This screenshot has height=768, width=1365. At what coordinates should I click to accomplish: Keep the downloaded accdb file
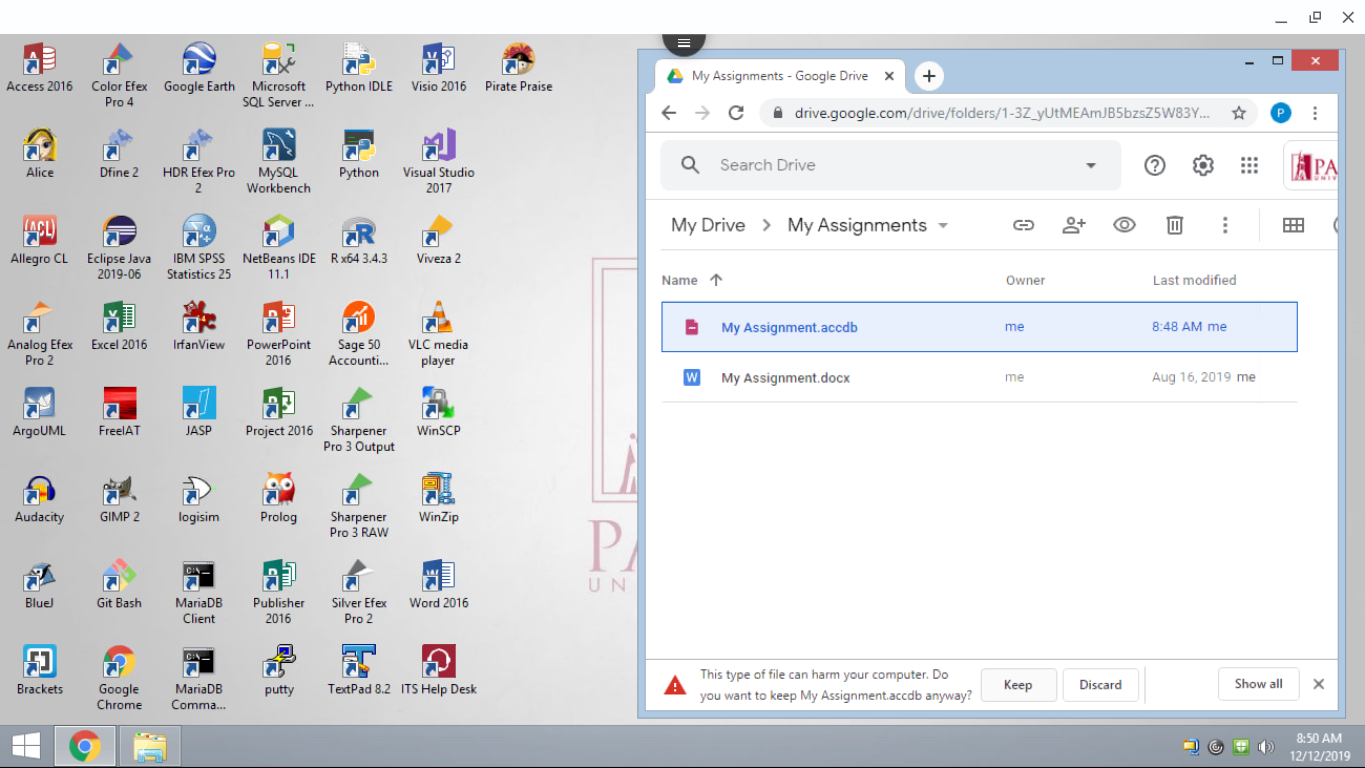1018,685
